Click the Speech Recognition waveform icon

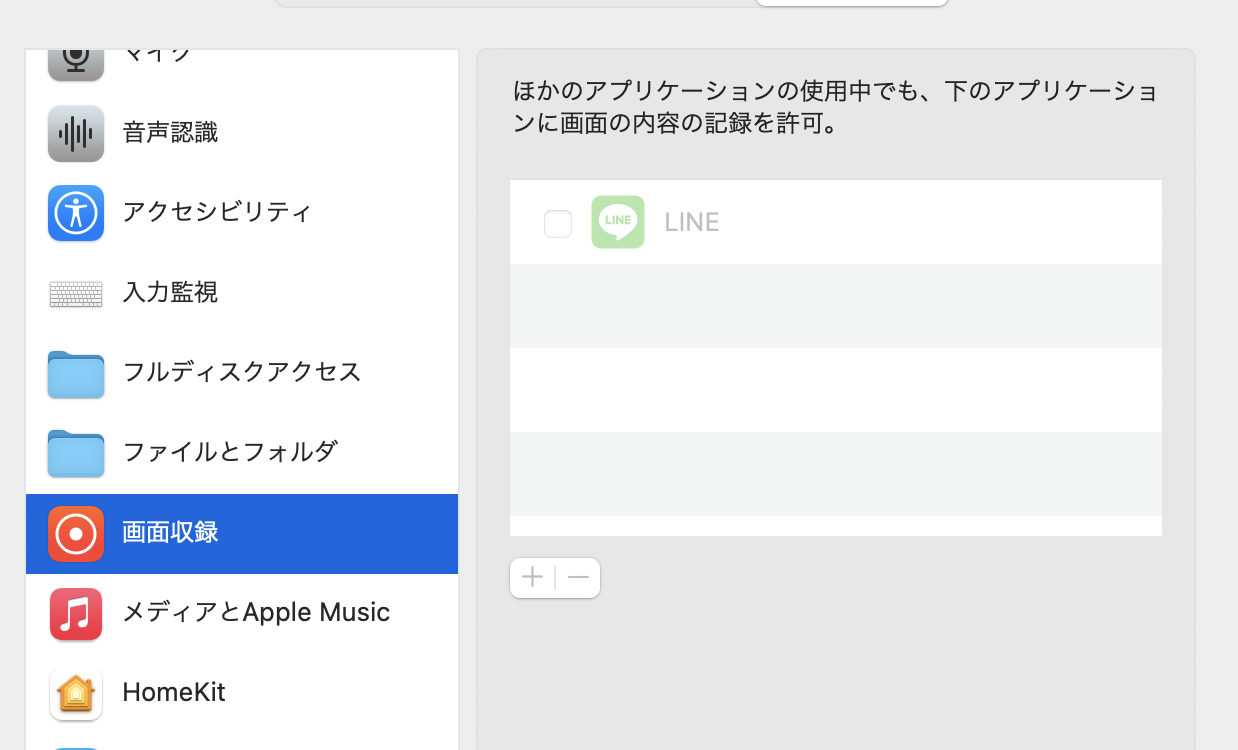click(76, 133)
